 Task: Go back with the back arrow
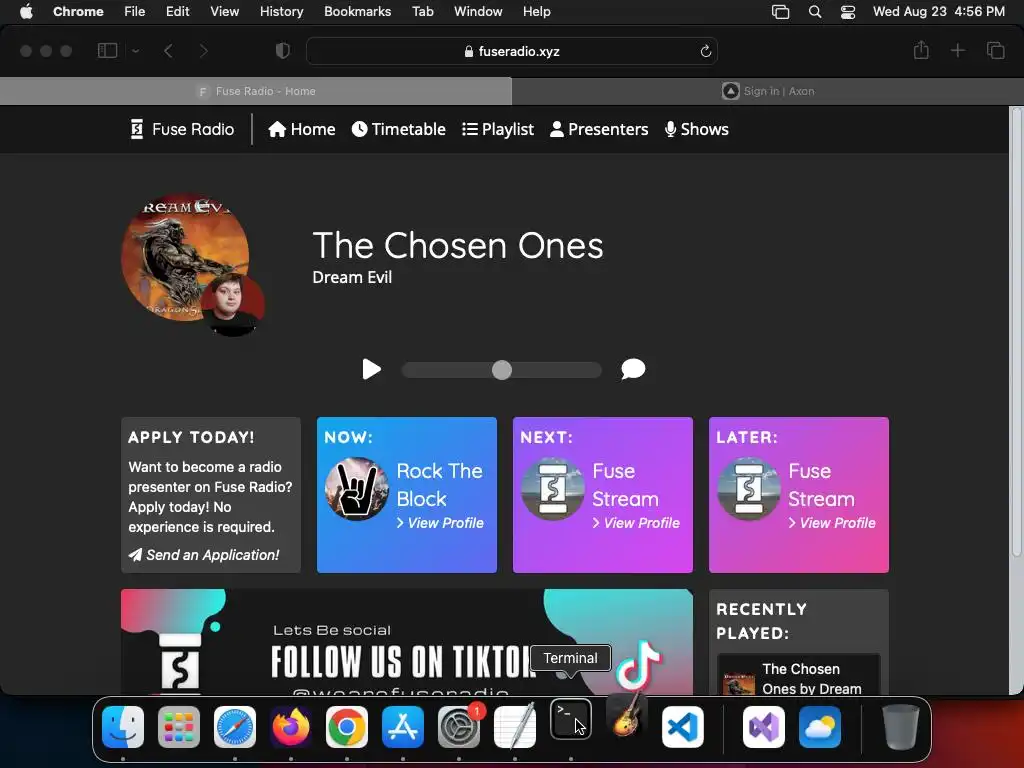[168, 50]
